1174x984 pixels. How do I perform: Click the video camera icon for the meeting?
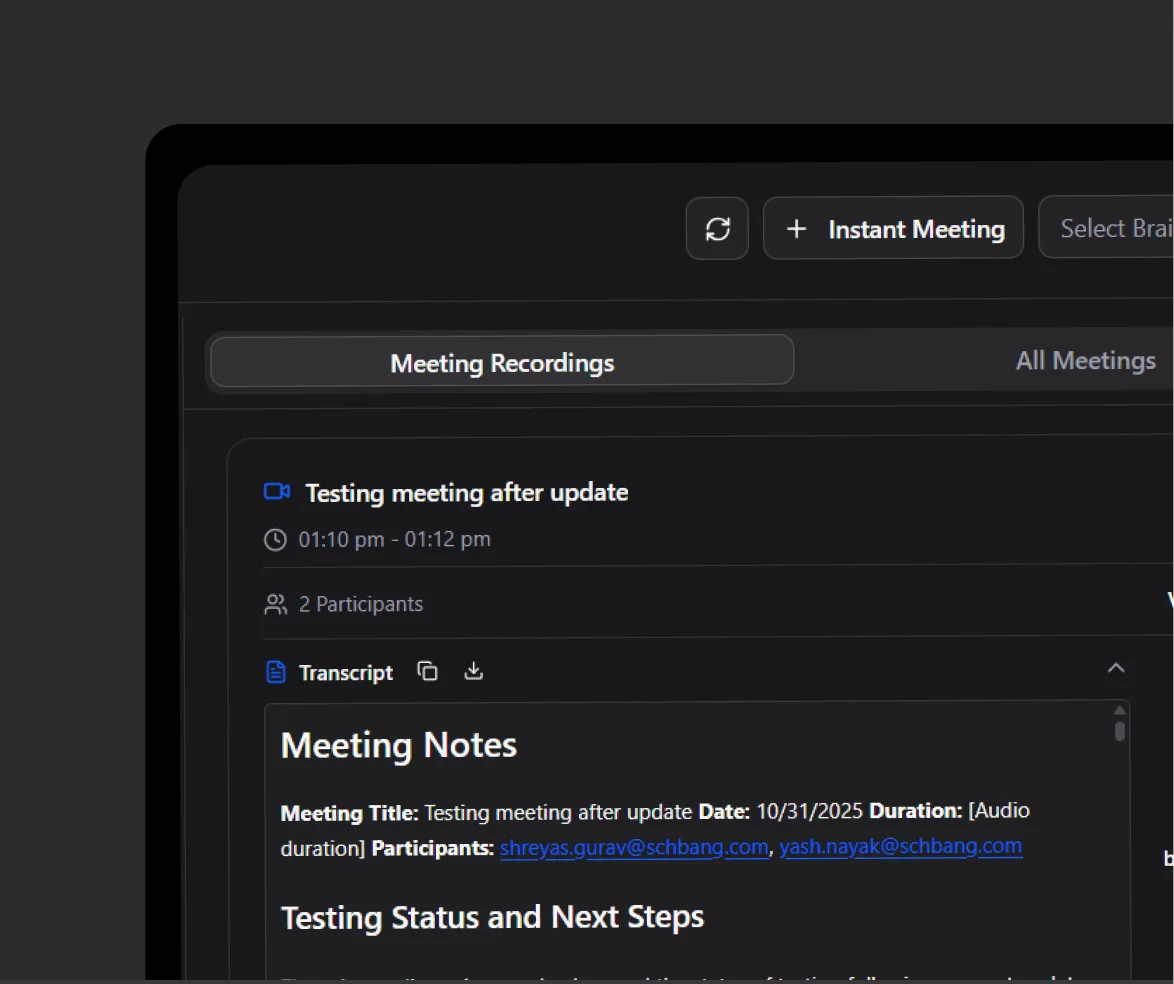[275, 491]
